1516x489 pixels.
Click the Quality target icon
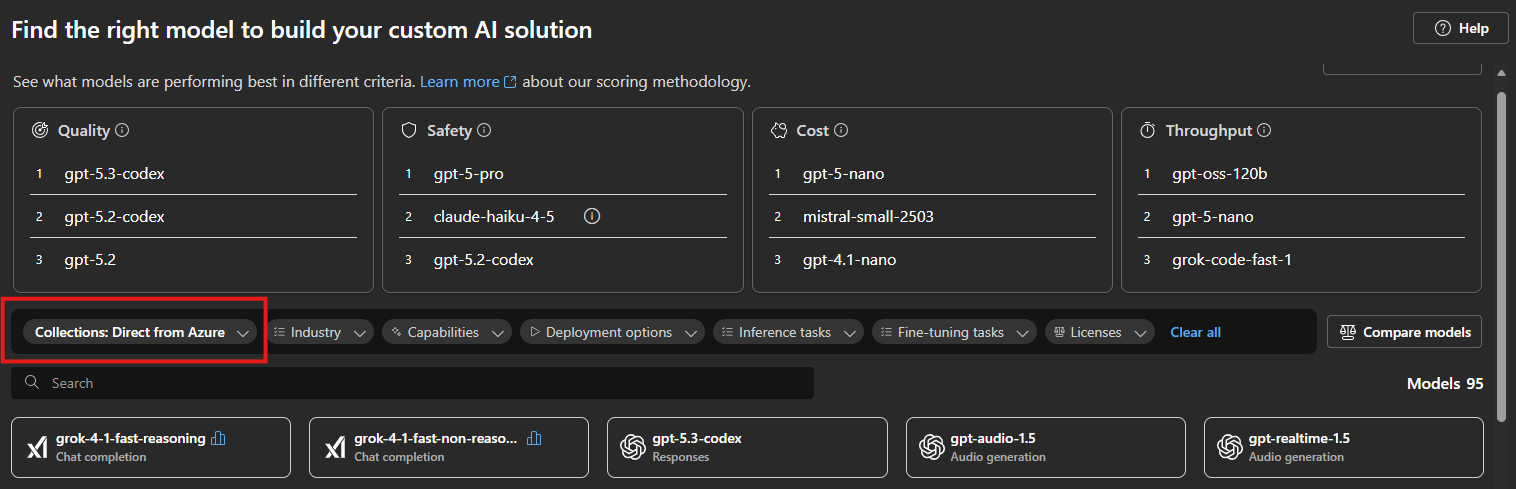[x=40, y=130]
